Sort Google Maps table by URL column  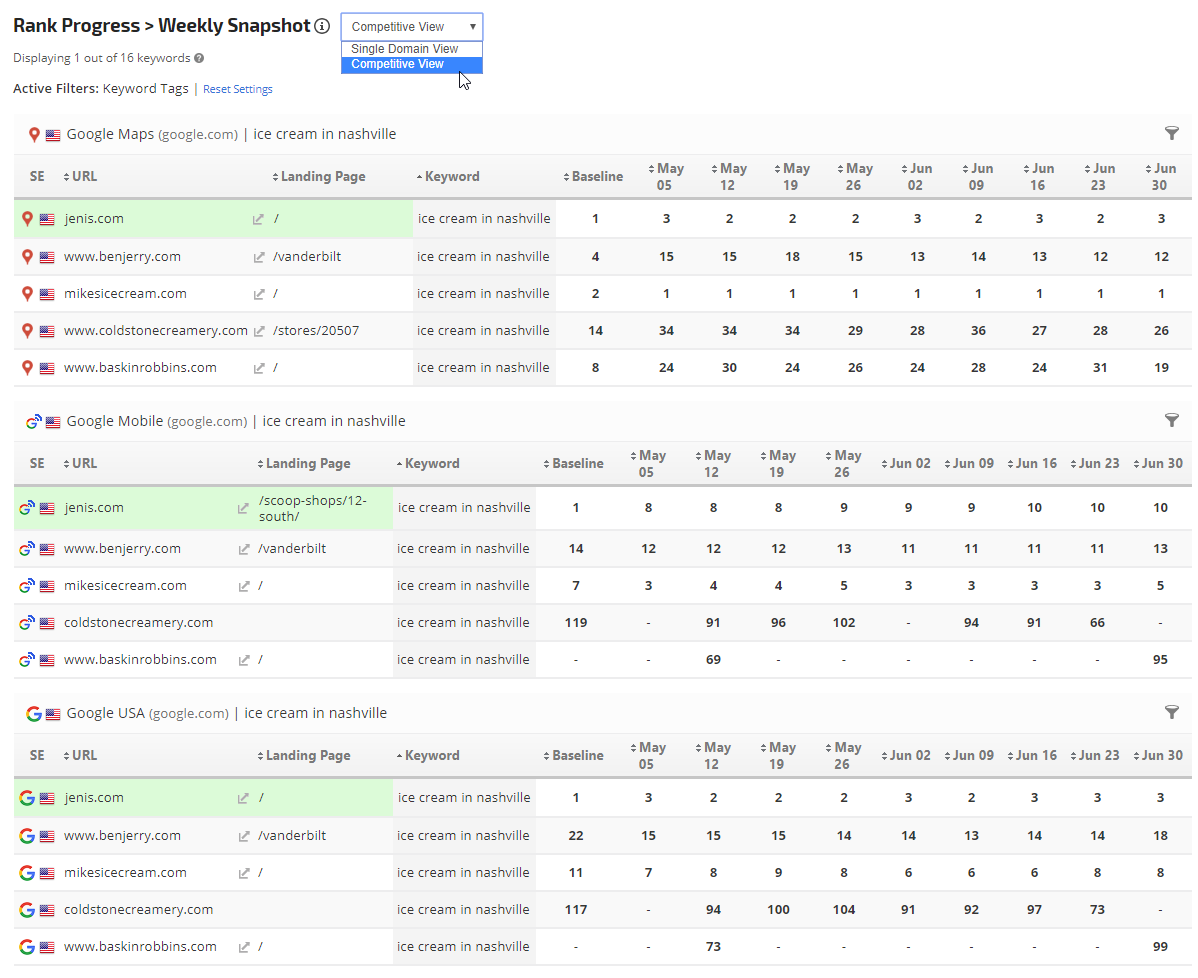[84, 177]
